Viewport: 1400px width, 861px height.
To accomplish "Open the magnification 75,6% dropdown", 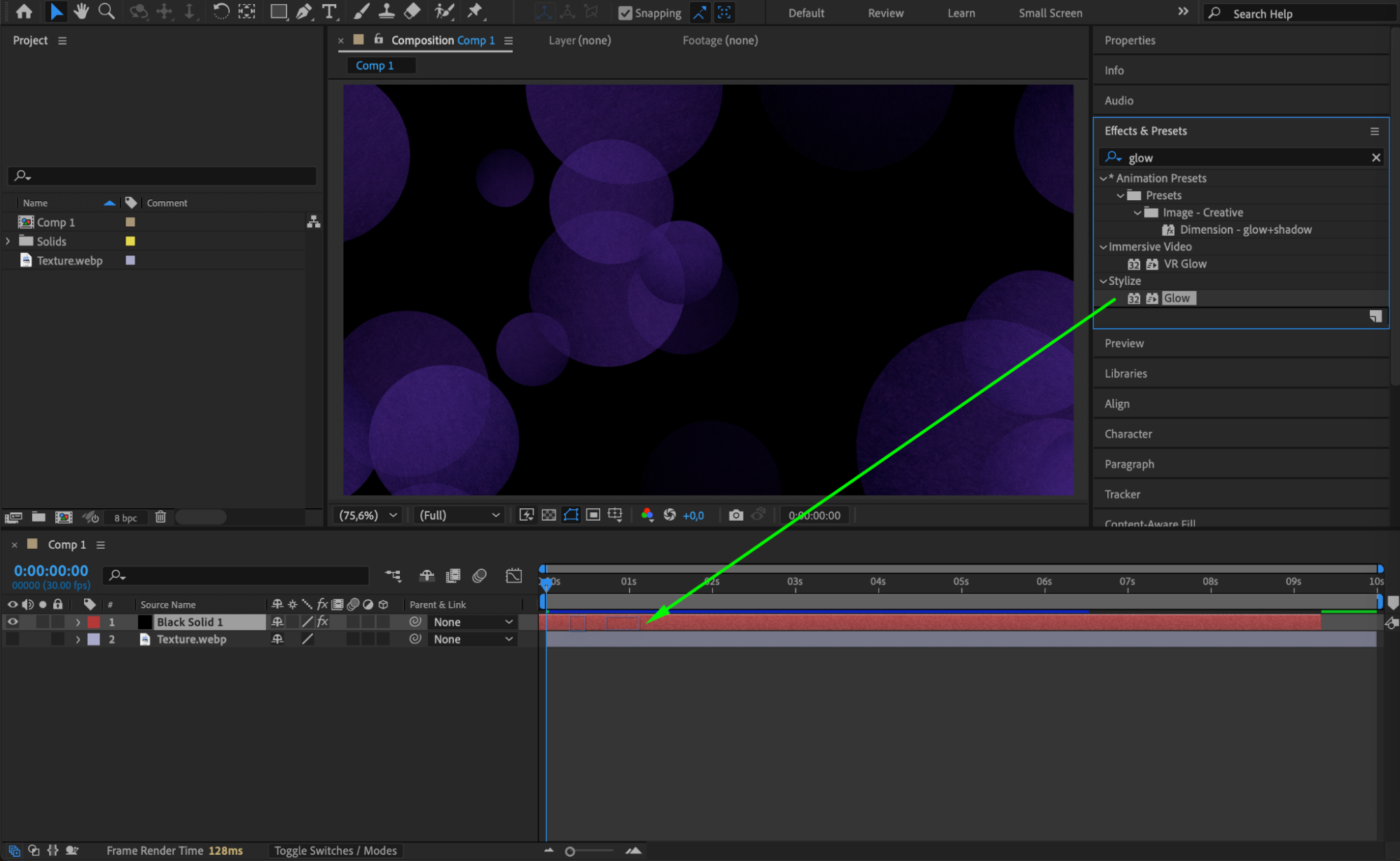I will [x=368, y=515].
